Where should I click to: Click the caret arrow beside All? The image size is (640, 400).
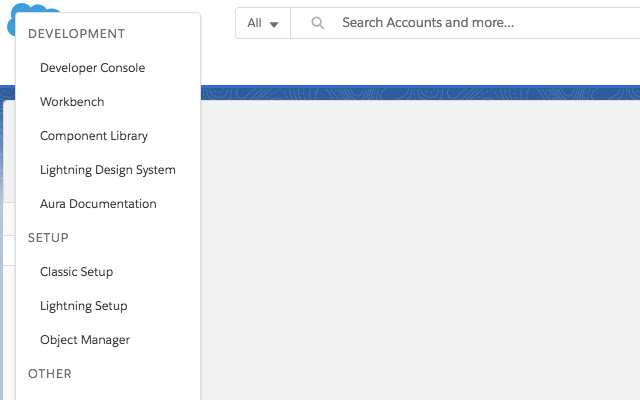(274, 23)
